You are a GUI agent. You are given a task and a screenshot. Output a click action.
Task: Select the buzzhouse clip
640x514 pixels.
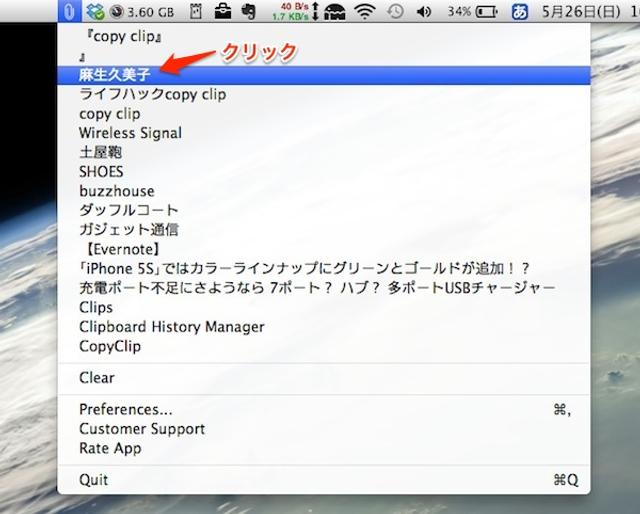(x=324, y=191)
